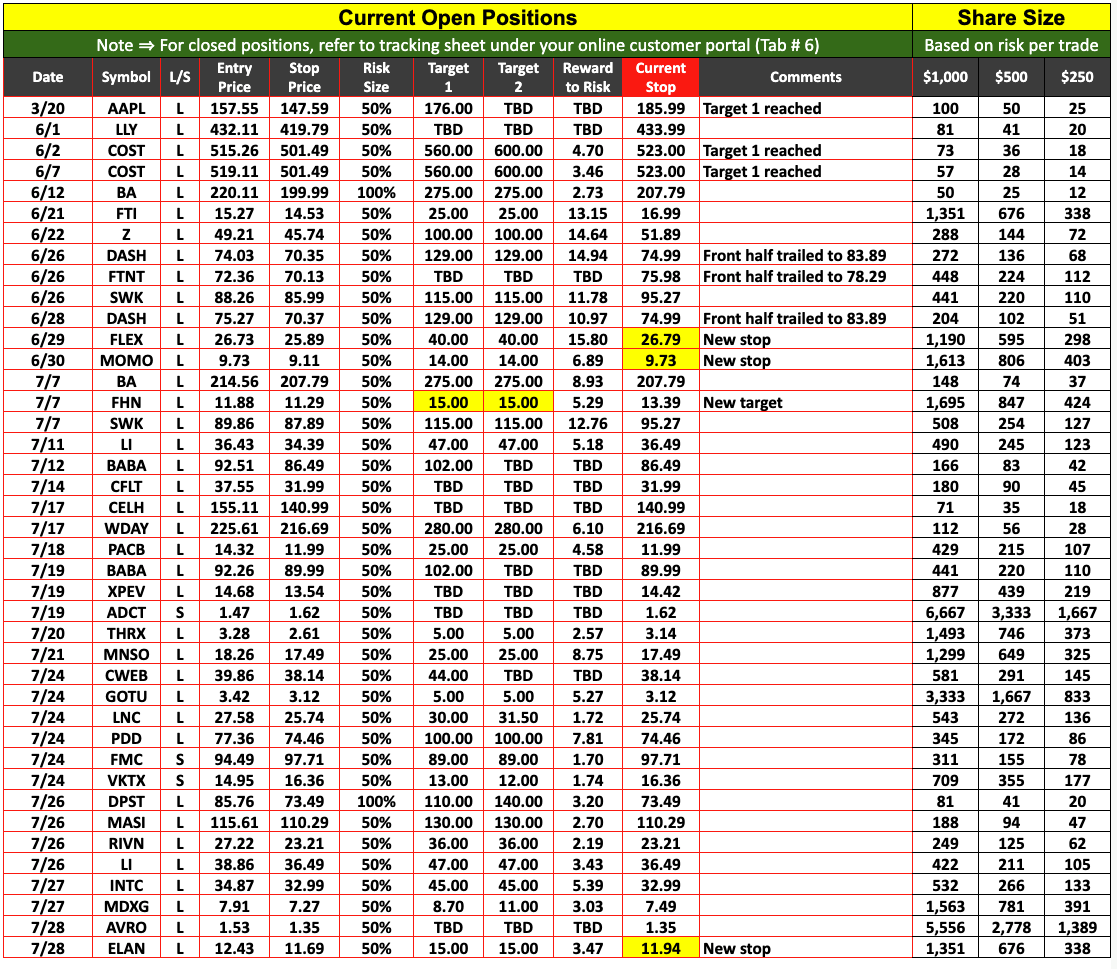Click the yellow-highlighted 26.79 stop for FLEX
Image resolution: width=1117 pixels, height=969 pixels.
click(660, 339)
